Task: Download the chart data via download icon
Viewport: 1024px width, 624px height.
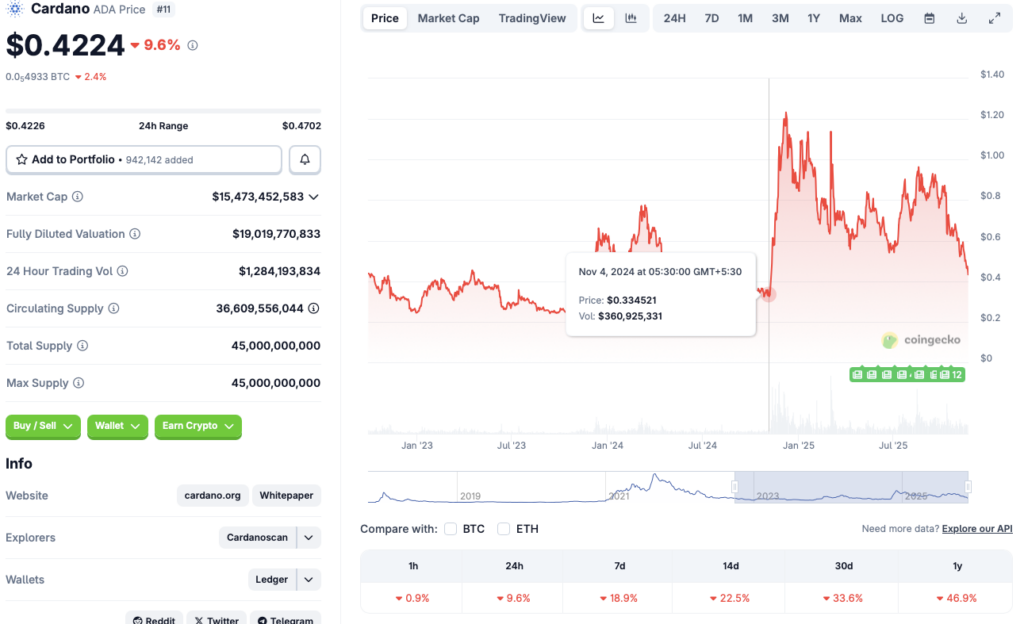Action: tap(962, 17)
